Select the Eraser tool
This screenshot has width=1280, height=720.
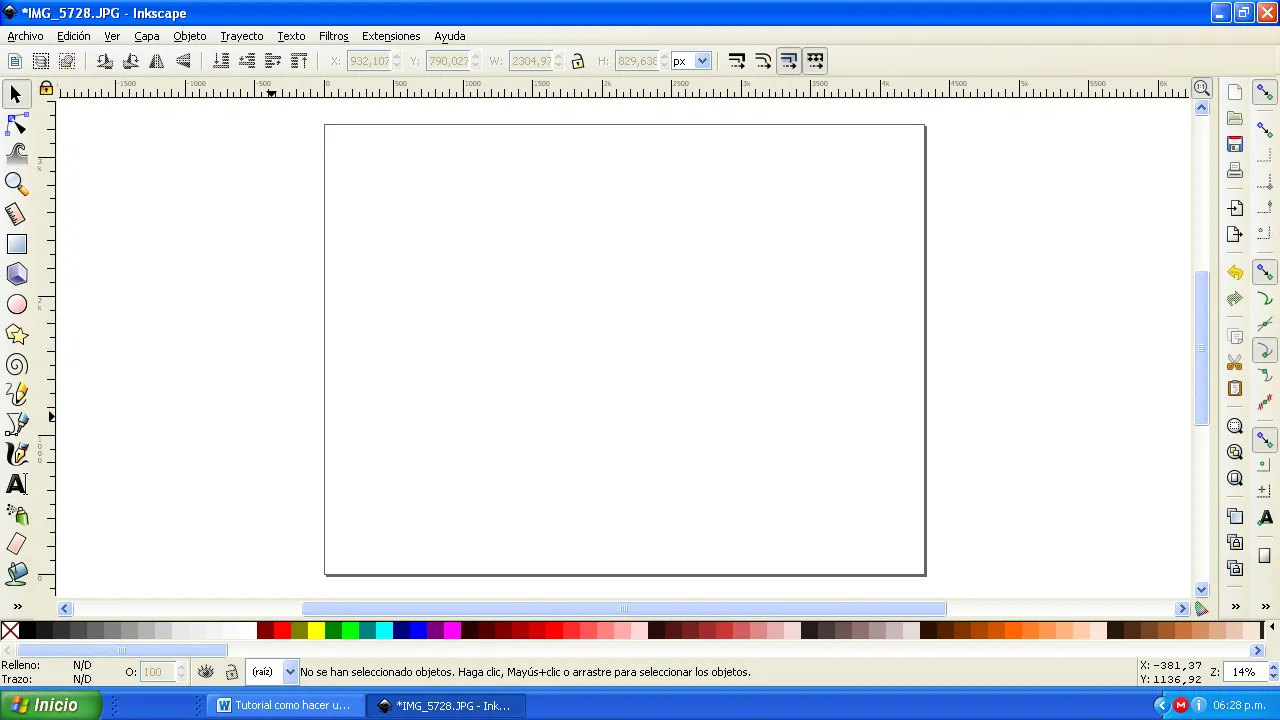click(x=16, y=544)
